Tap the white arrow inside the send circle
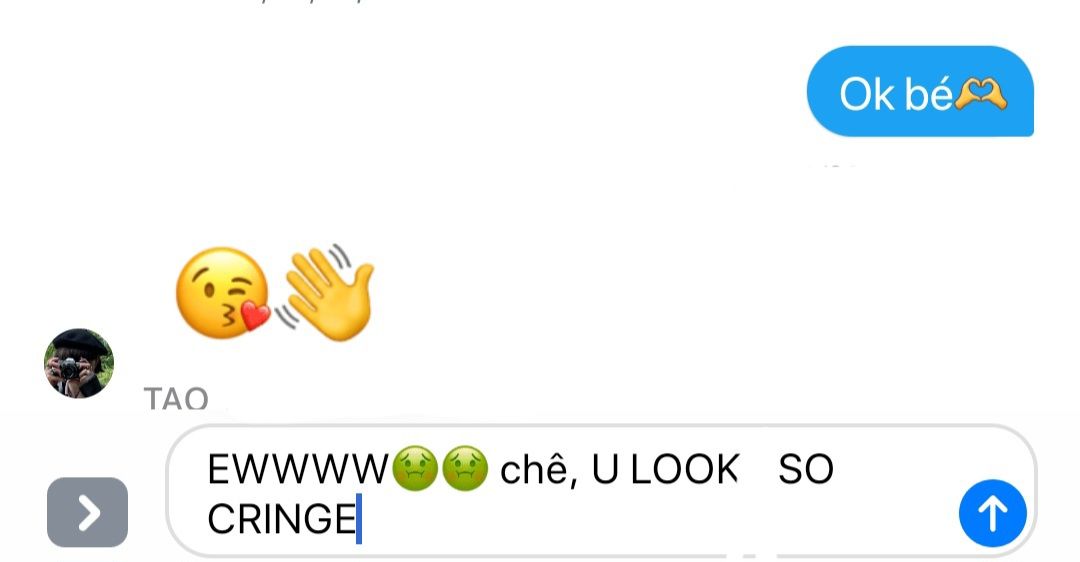1080x562 pixels. pos(993,513)
